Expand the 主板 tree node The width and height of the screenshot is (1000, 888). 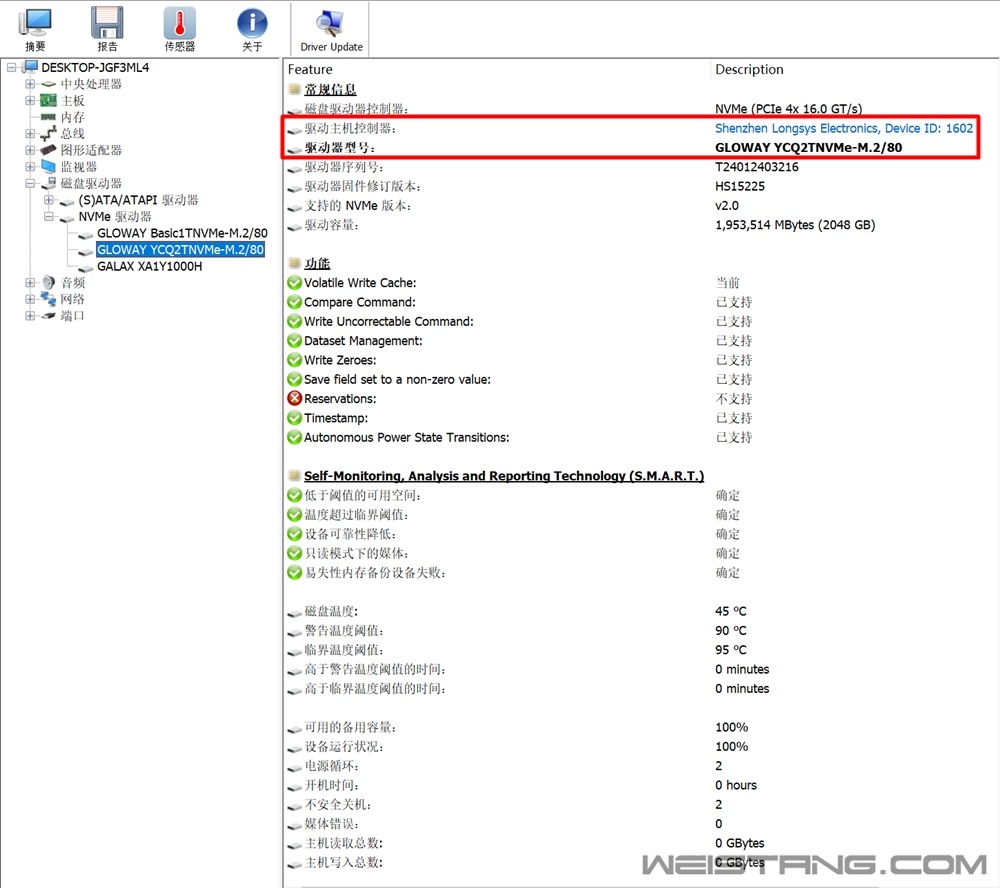[30, 100]
